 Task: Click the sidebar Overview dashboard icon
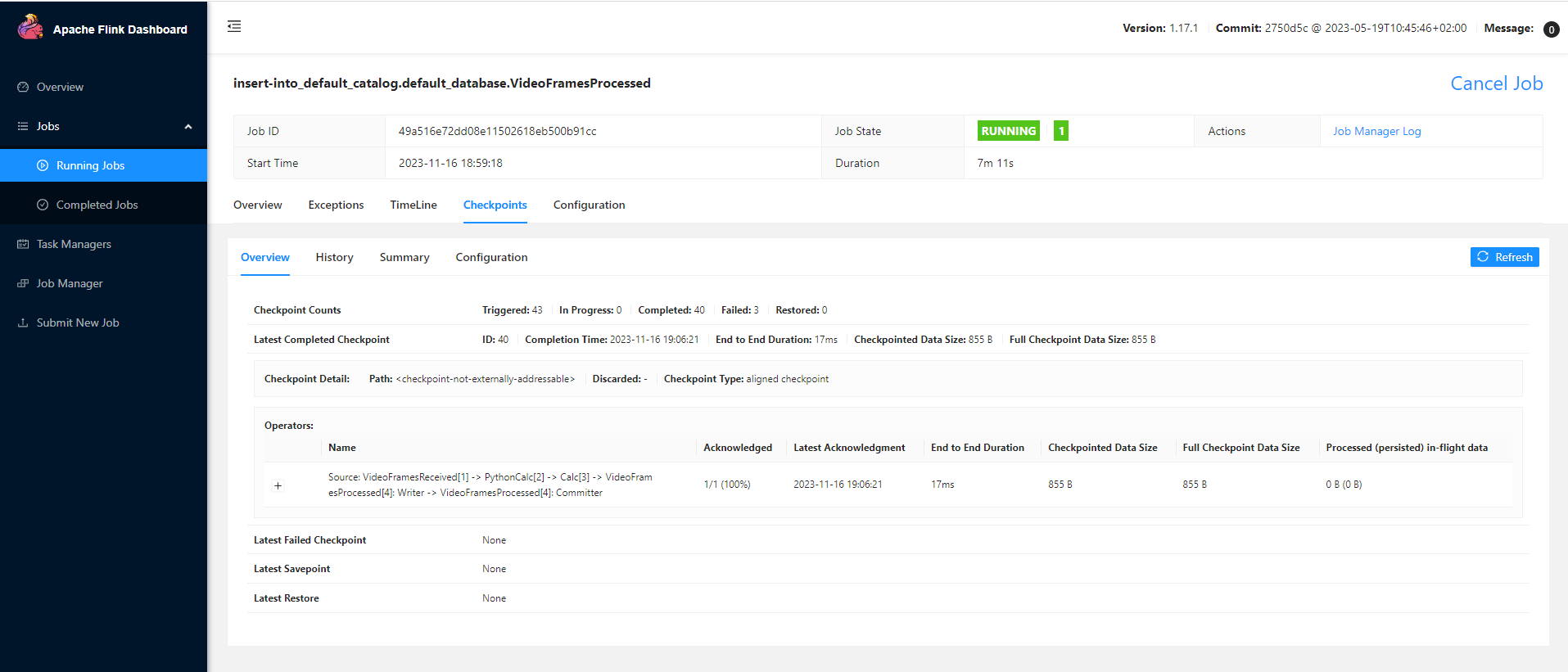click(x=23, y=87)
